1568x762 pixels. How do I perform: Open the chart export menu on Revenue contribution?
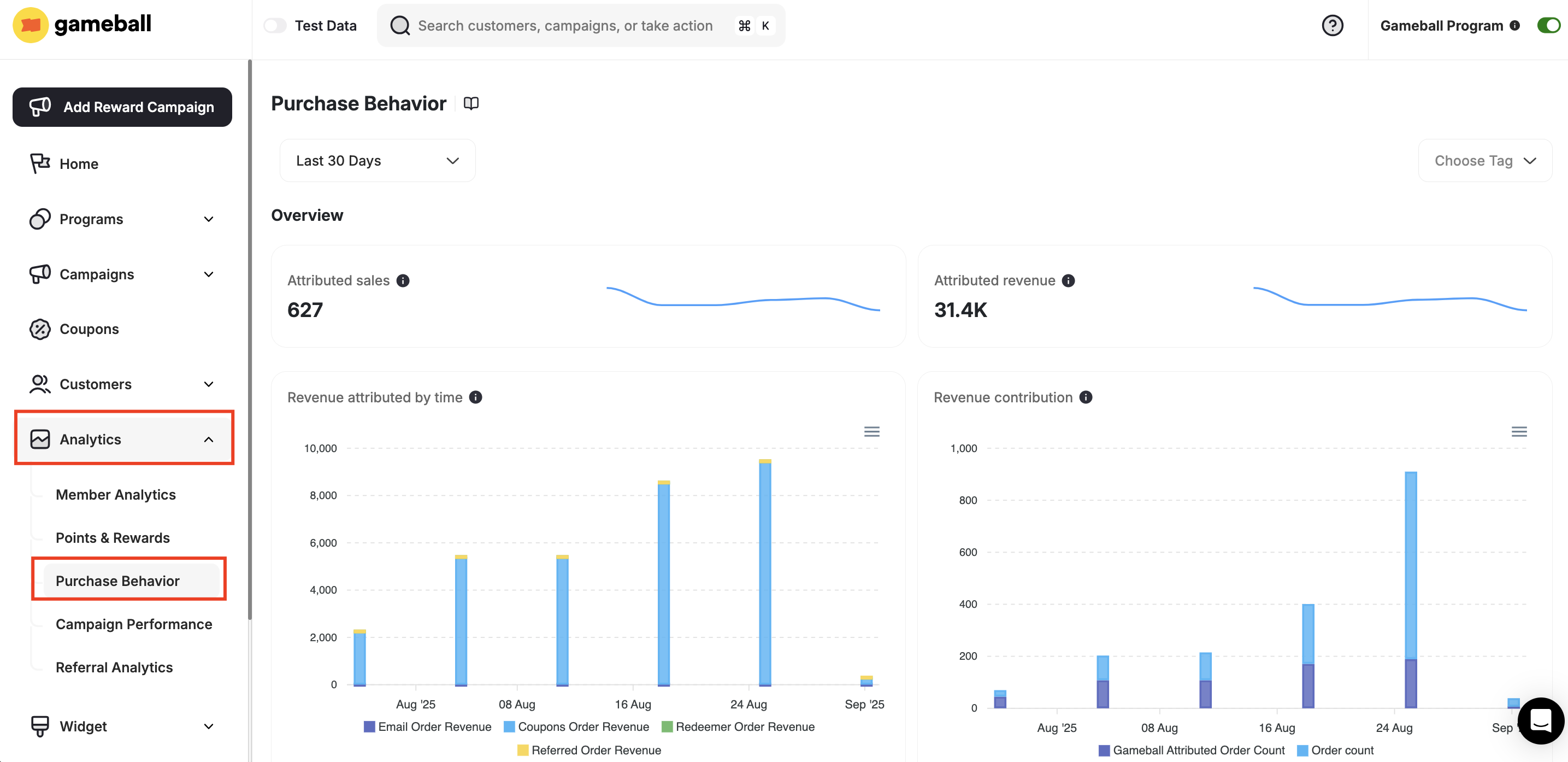click(1519, 431)
